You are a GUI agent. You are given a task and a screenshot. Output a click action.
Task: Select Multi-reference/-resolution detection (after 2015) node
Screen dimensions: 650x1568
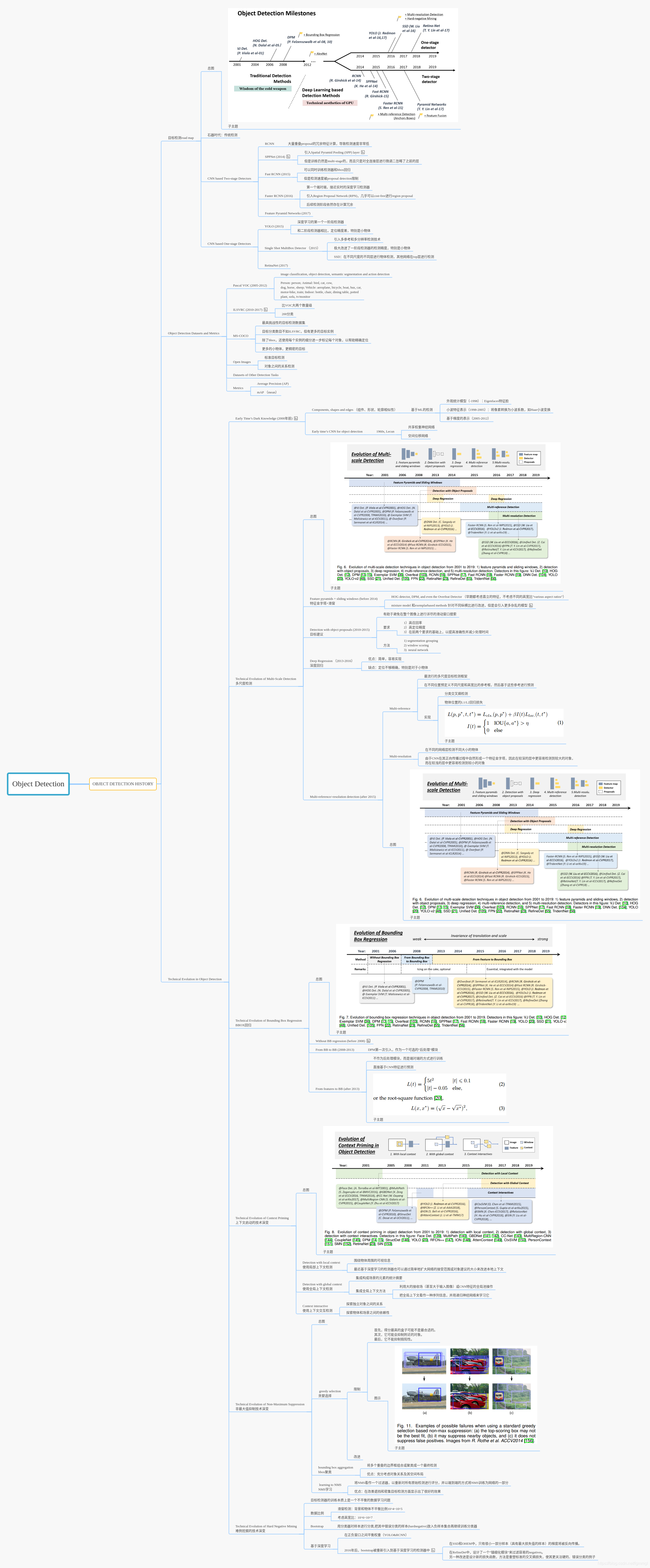click(343, 796)
